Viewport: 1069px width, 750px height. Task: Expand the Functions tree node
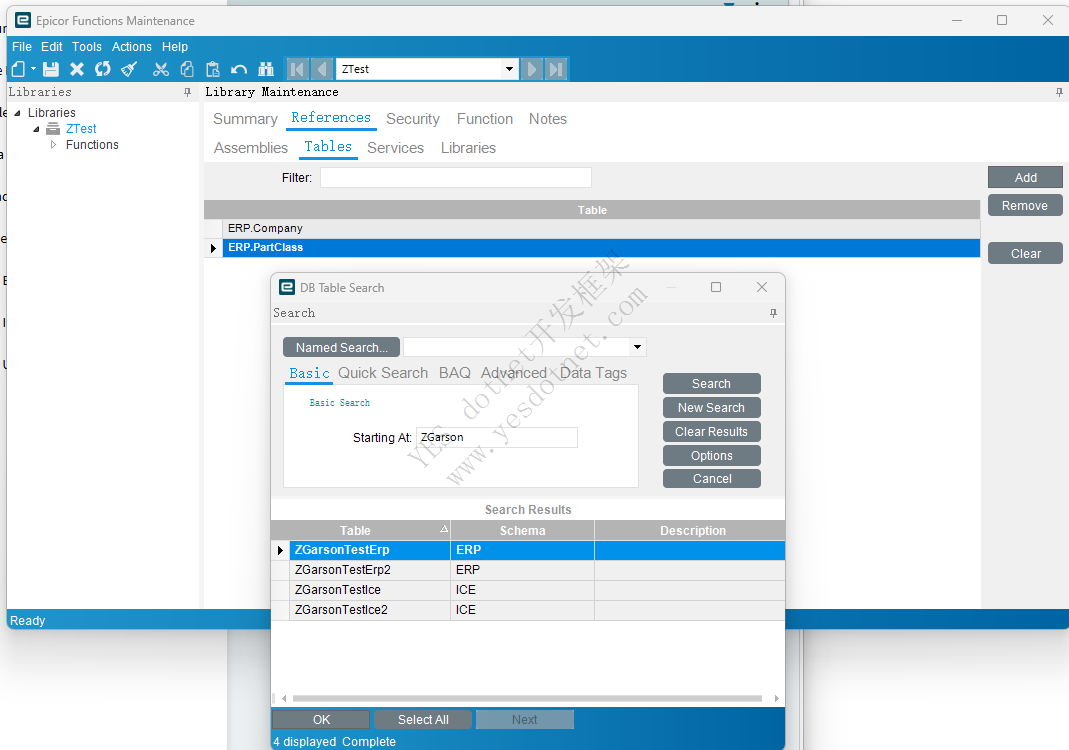(54, 145)
